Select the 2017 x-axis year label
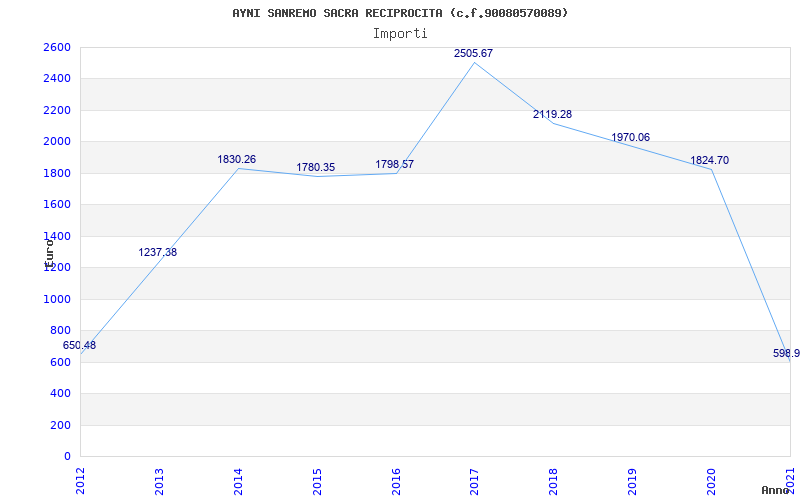The height and width of the screenshot is (500, 800). [474, 479]
